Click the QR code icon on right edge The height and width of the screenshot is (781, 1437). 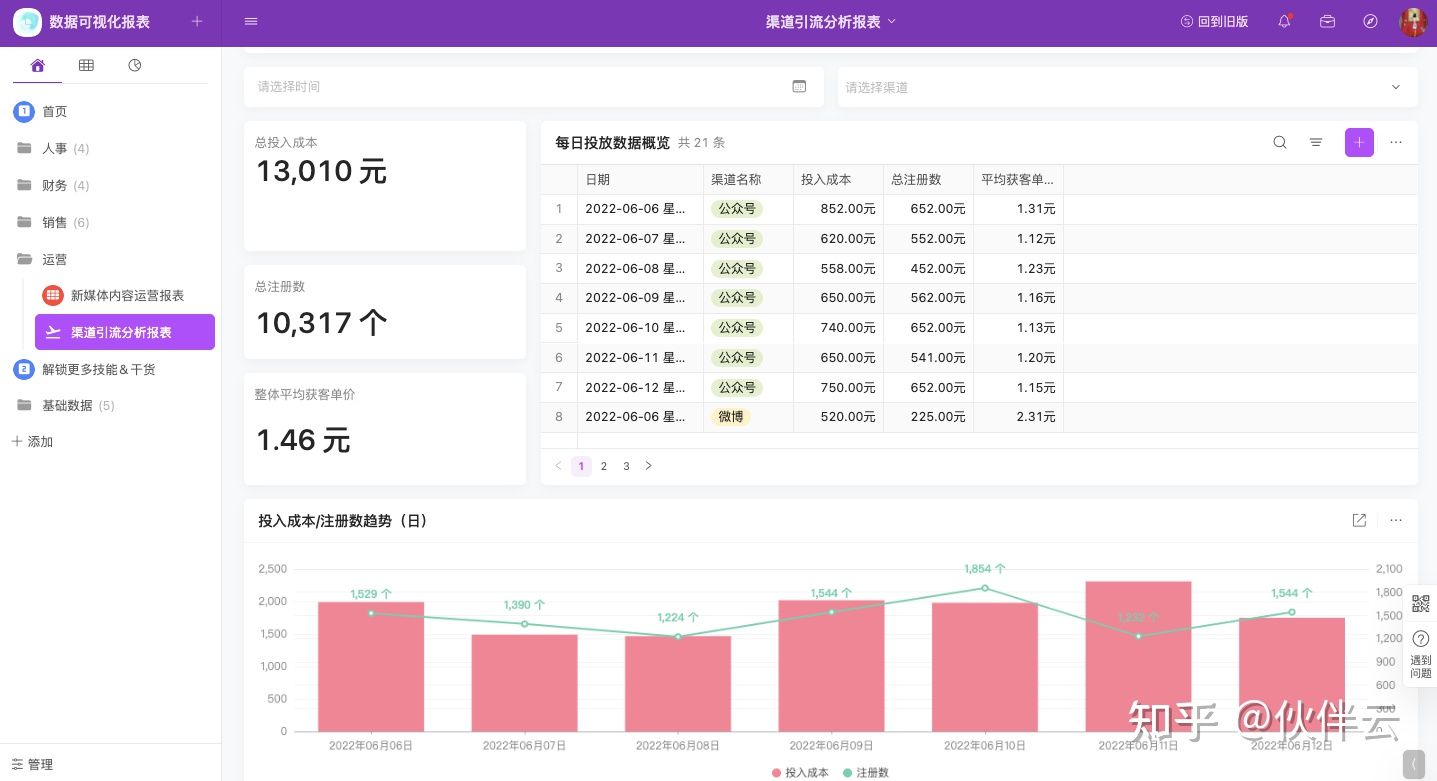coord(1420,604)
